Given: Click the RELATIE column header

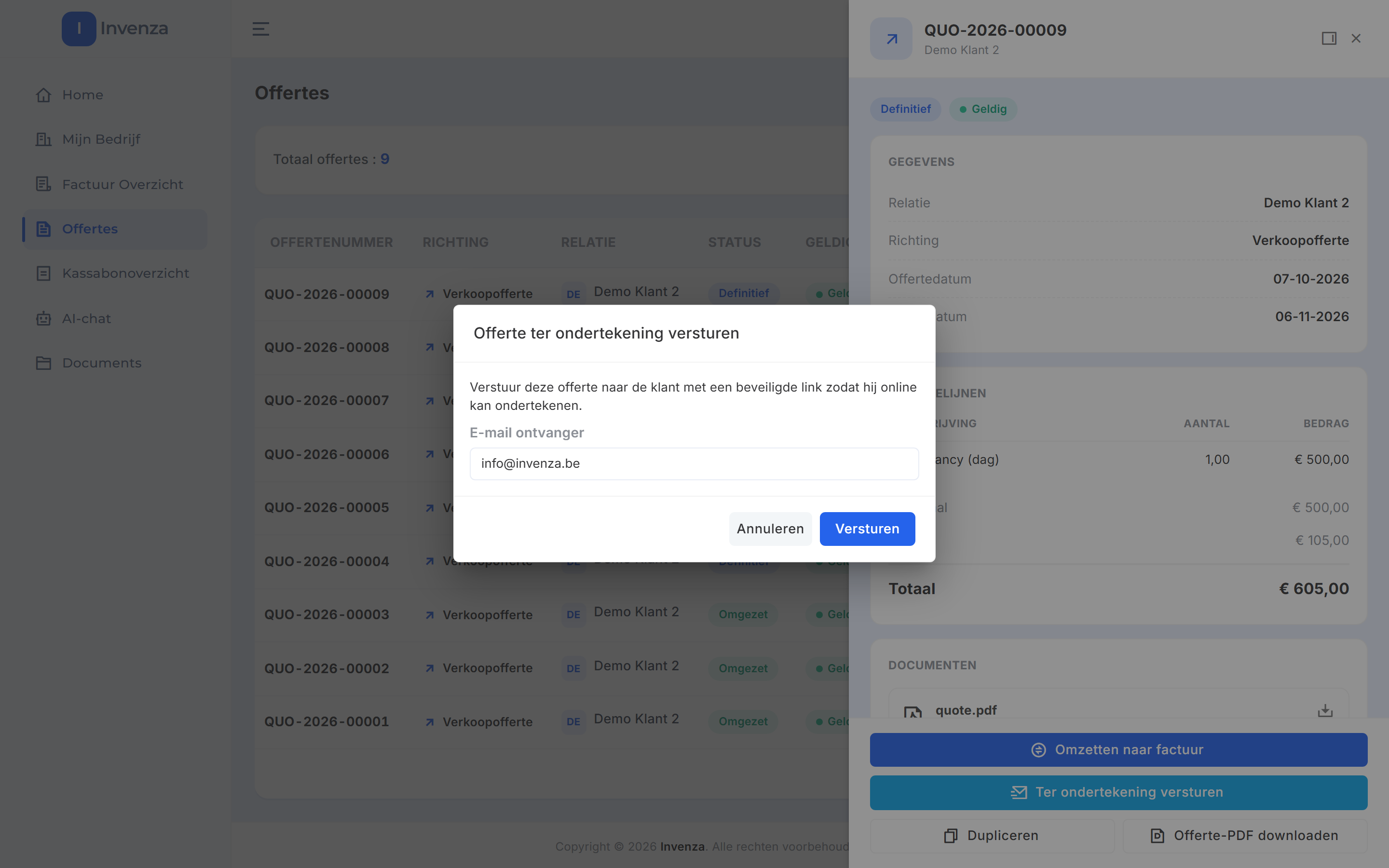Looking at the screenshot, I should click(588, 242).
